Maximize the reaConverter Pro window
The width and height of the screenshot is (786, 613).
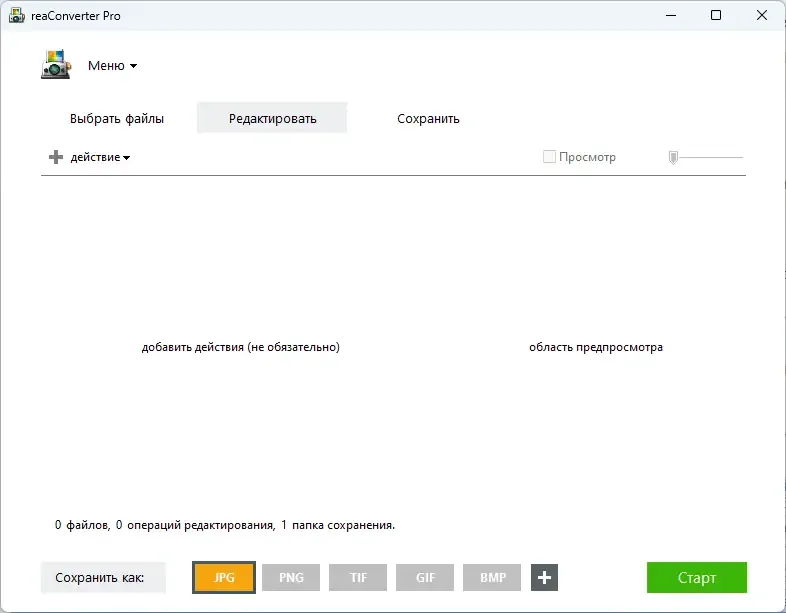click(716, 16)
